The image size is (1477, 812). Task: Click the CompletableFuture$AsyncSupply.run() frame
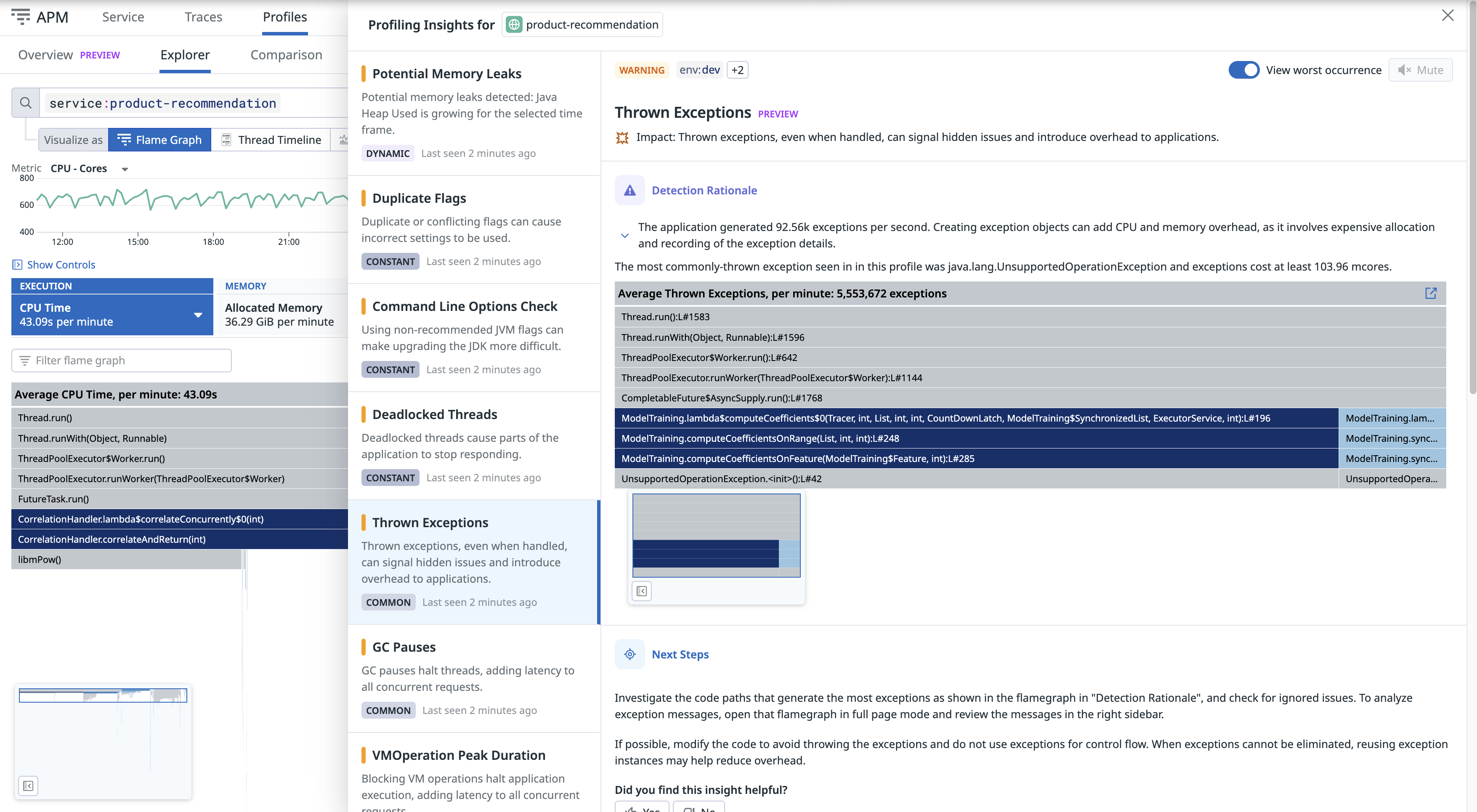(x=1031, y=398)
